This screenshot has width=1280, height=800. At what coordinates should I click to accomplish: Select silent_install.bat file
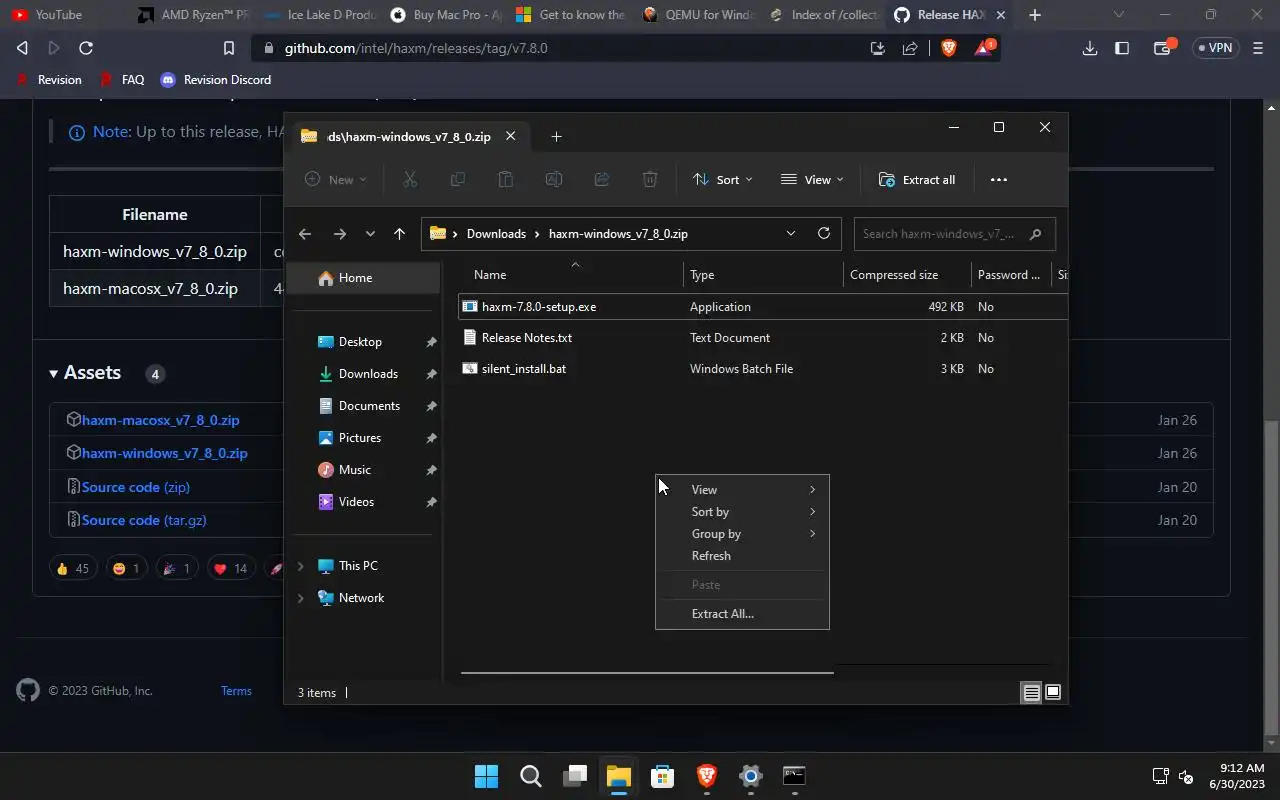pyautogui.click(x=763, y=369)
